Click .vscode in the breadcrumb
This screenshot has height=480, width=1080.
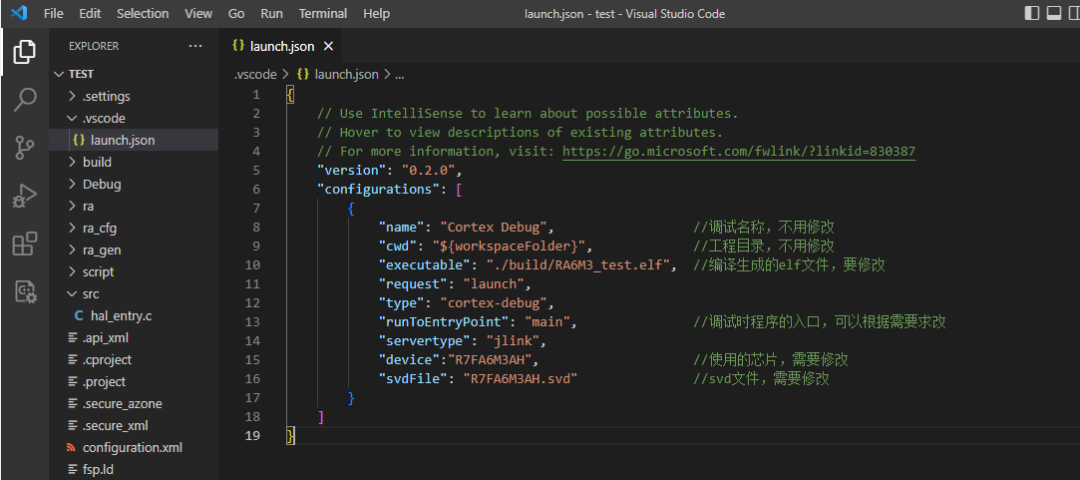point(255,74)
